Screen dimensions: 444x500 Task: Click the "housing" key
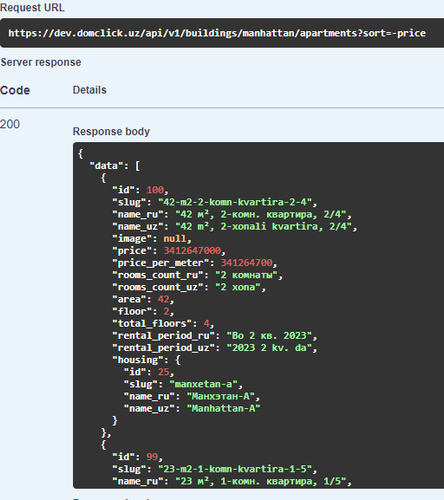click(140, 360)
